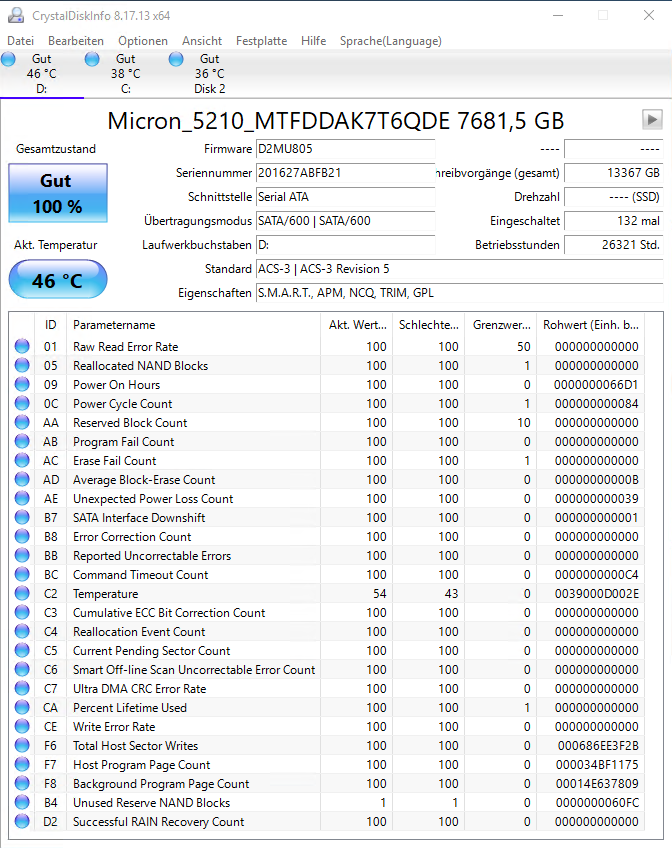672x848 pixels.
Task: Click status icon of Average Block-Erase Count
Action: click(22, 479)
